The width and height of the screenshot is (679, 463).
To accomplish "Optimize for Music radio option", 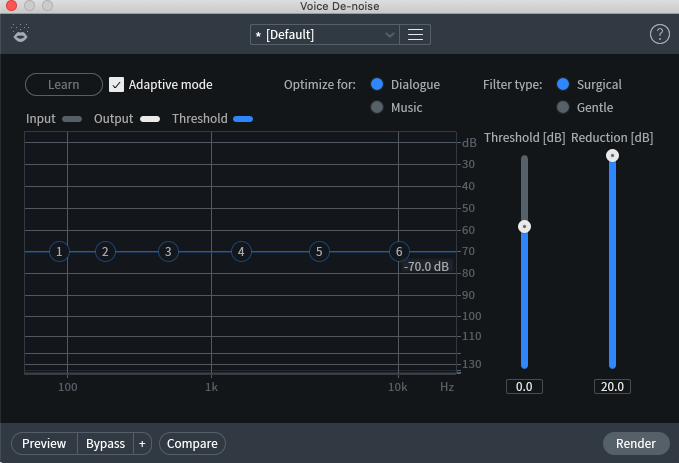I will (377, 107).
